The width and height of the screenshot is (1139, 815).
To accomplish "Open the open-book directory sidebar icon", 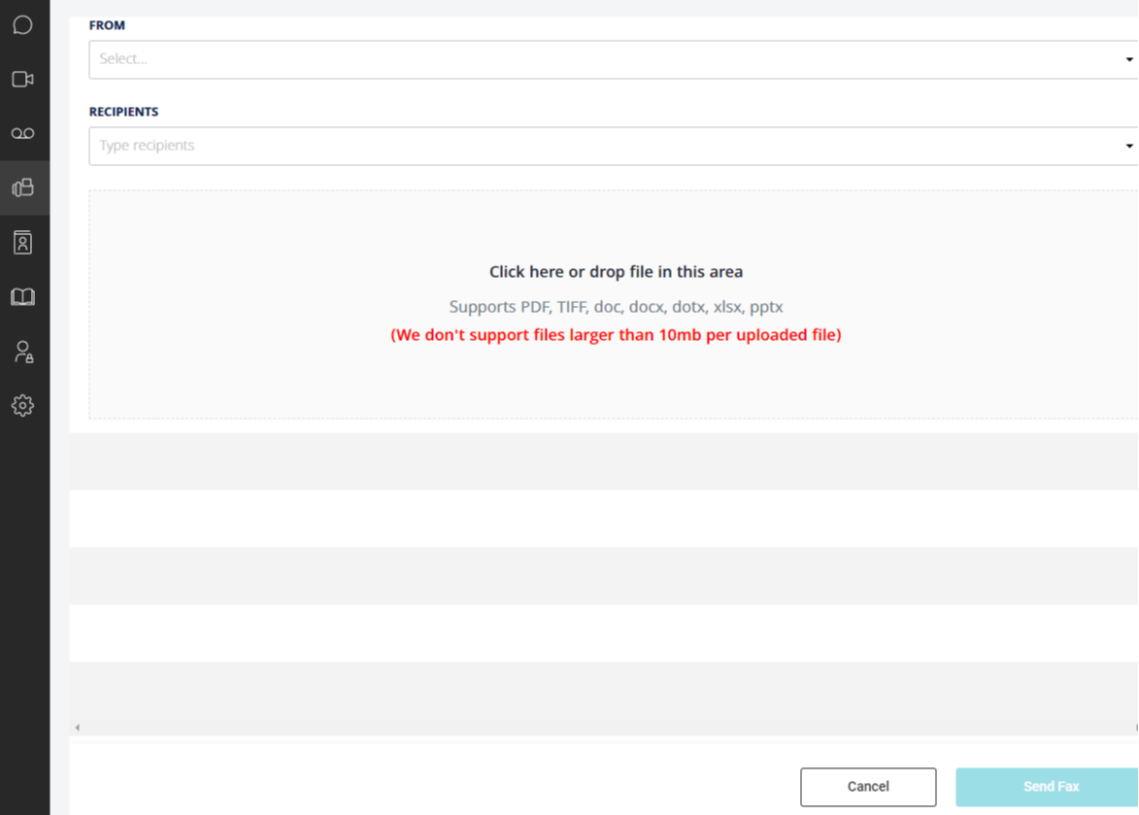I will [x=23, y=296].
